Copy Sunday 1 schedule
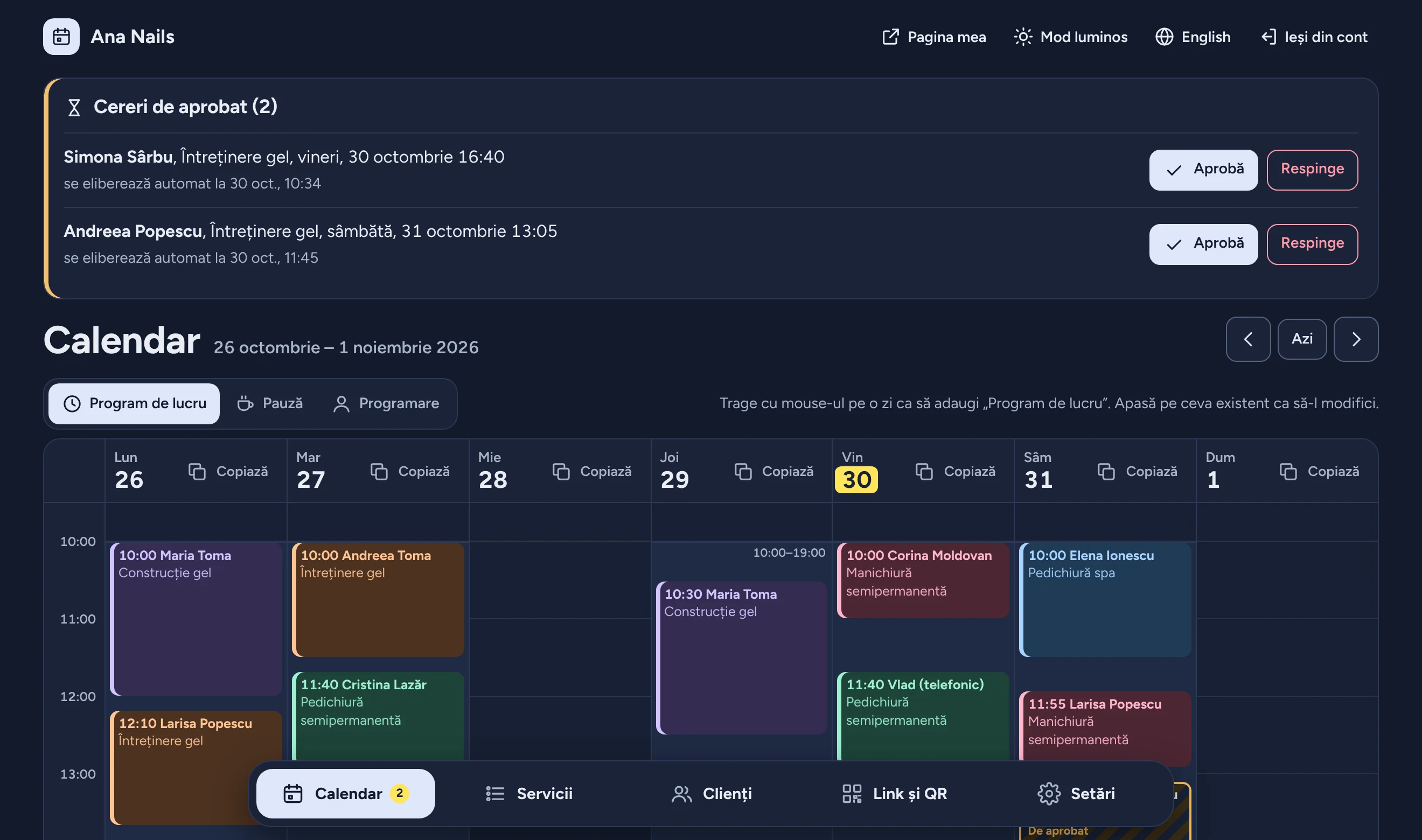 click(1320, 472)
